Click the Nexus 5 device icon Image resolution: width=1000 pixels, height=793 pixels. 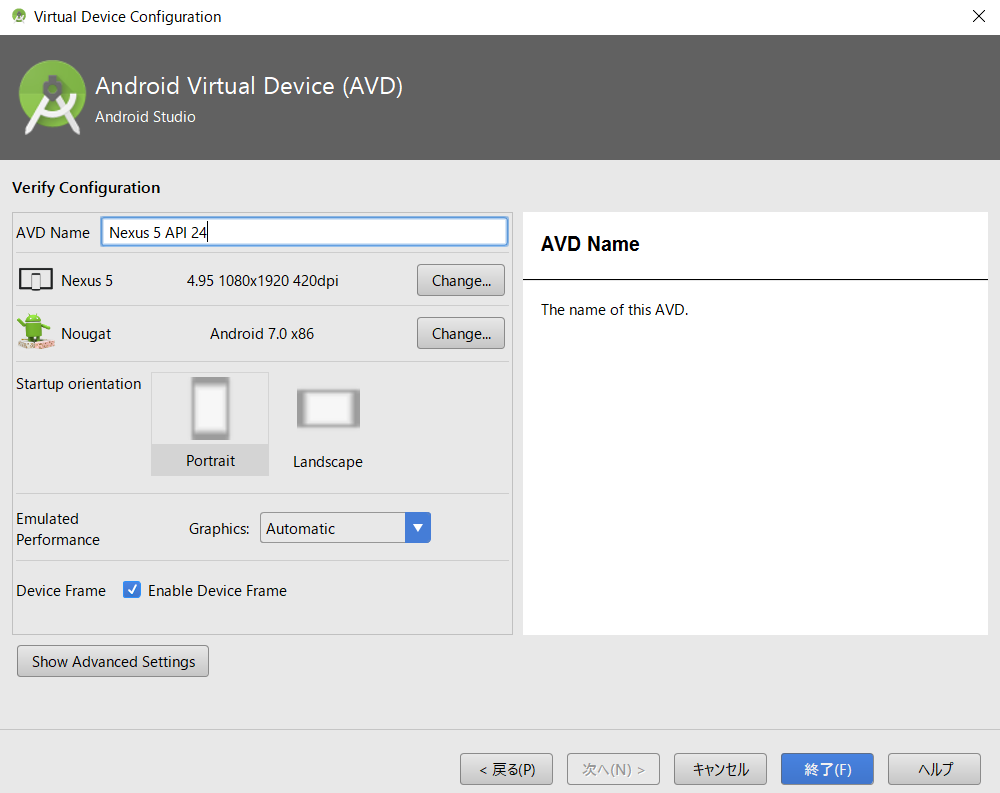pos(36,280)
